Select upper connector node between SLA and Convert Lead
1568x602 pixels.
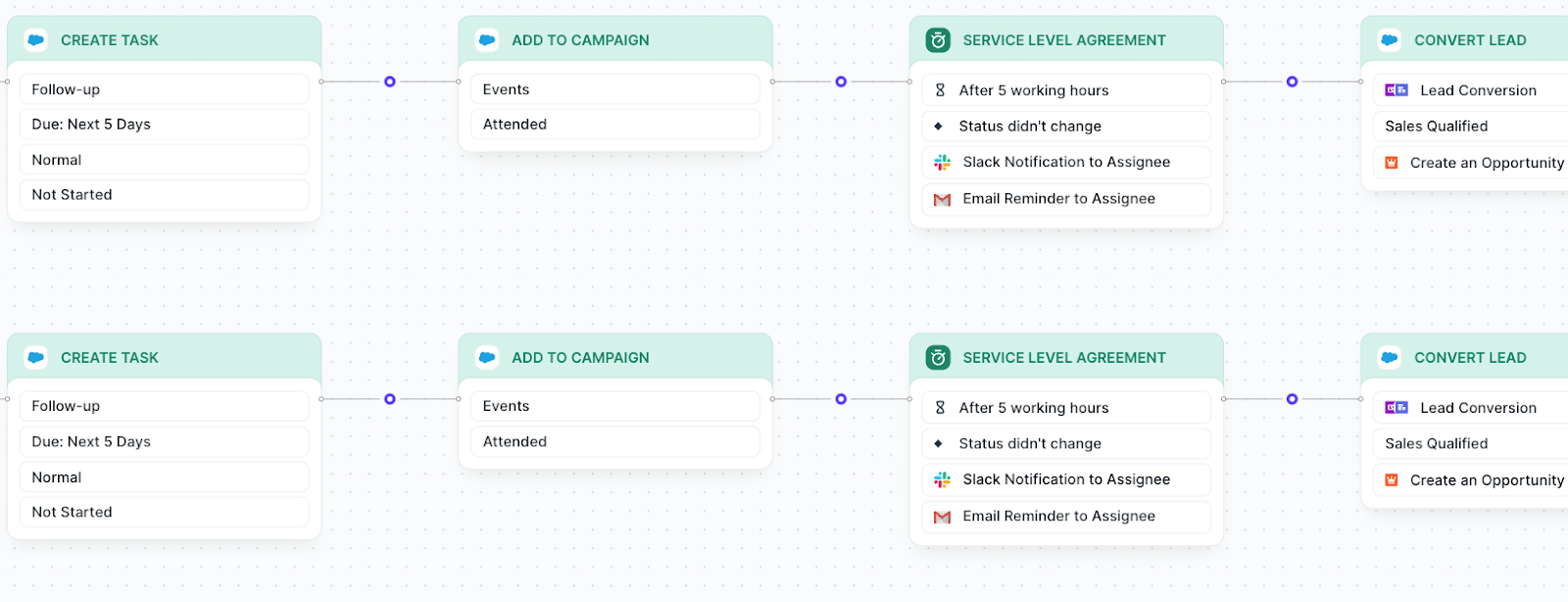(x=1292, y=81)
